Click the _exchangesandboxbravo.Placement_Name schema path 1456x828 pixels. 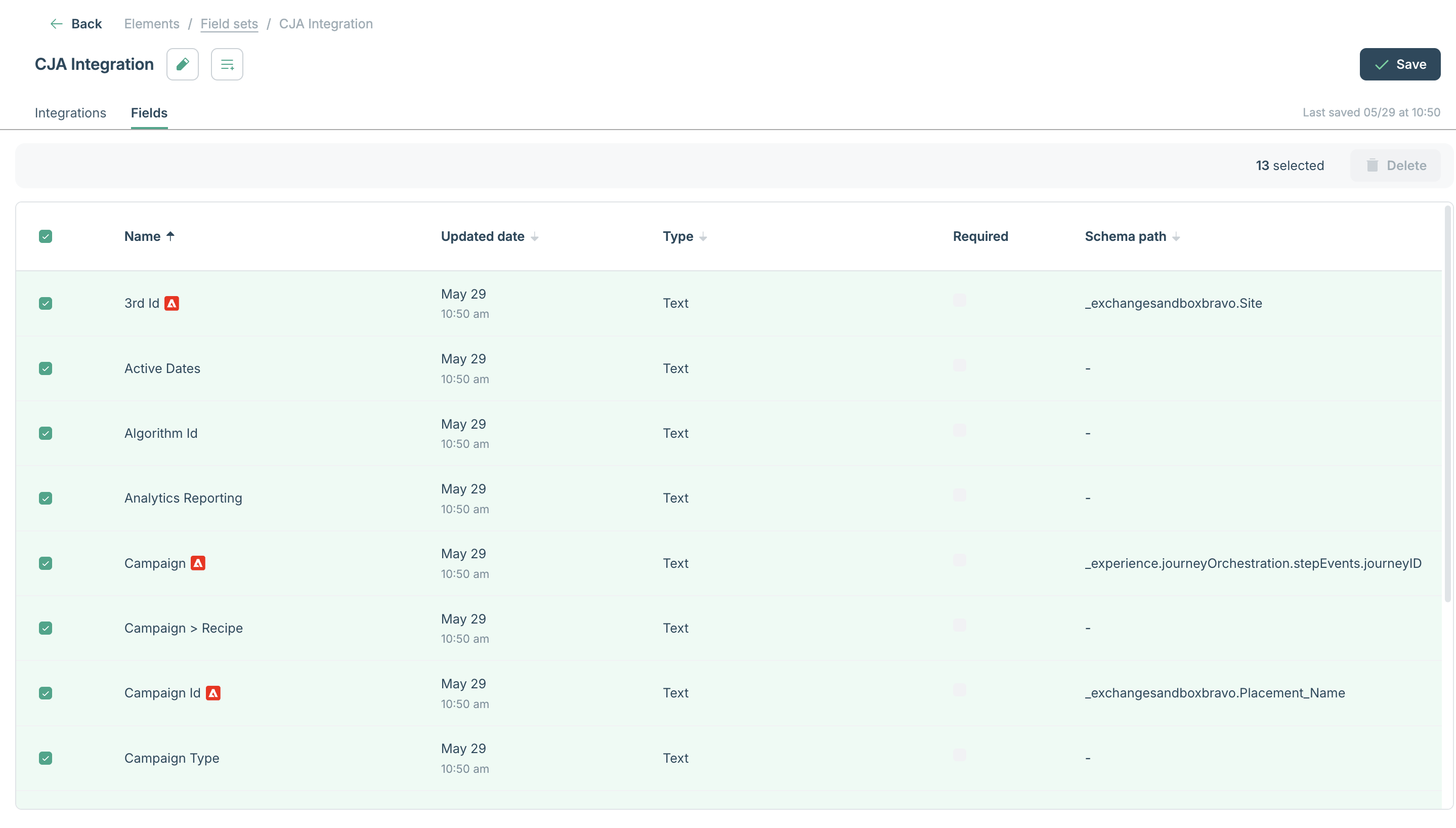[x=1215, y=693]
